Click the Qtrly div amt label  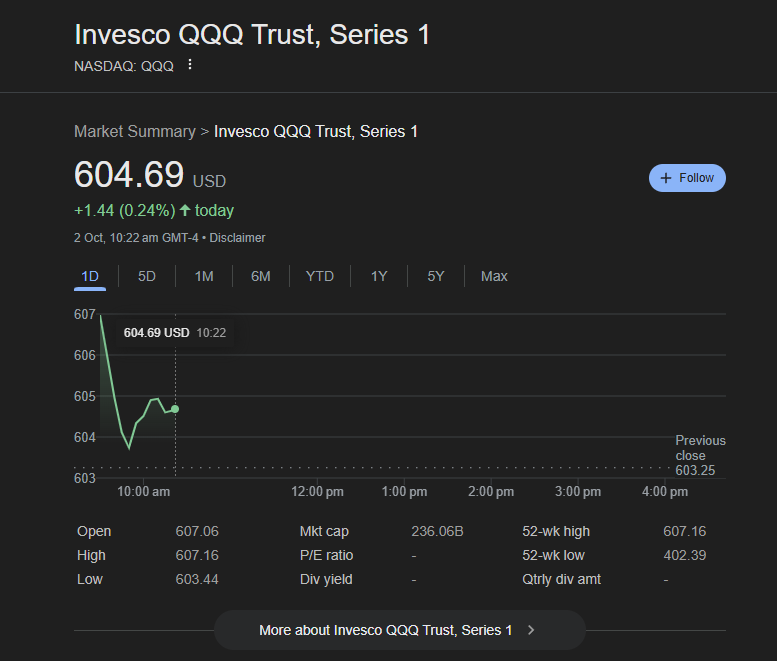[561, 579]
